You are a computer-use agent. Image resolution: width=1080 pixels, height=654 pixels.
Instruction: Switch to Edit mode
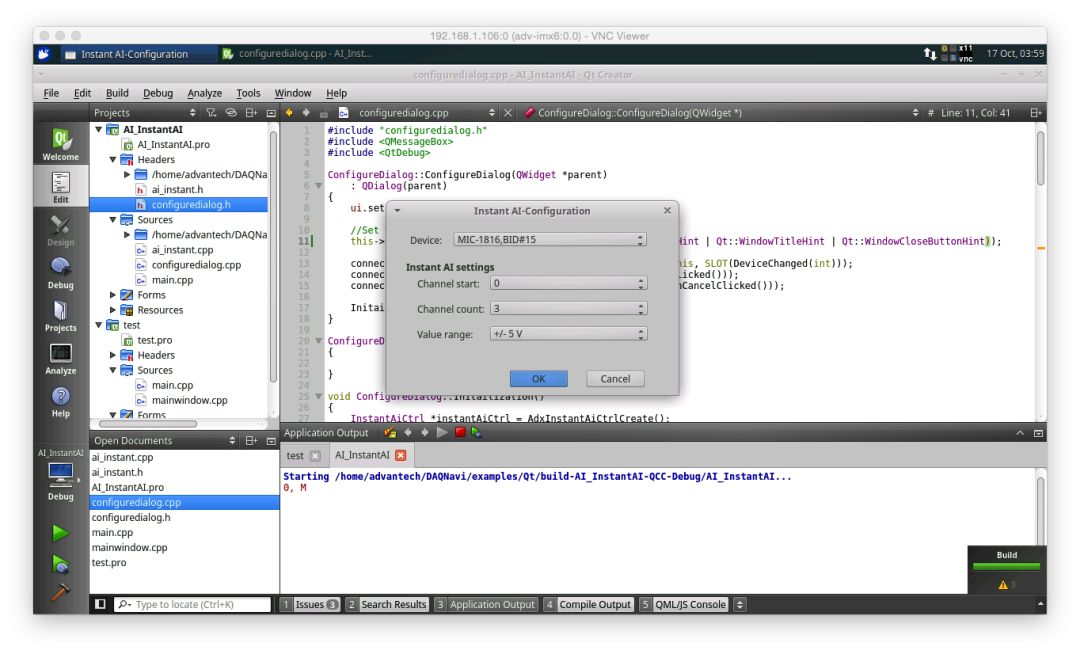tap(61, 187)
